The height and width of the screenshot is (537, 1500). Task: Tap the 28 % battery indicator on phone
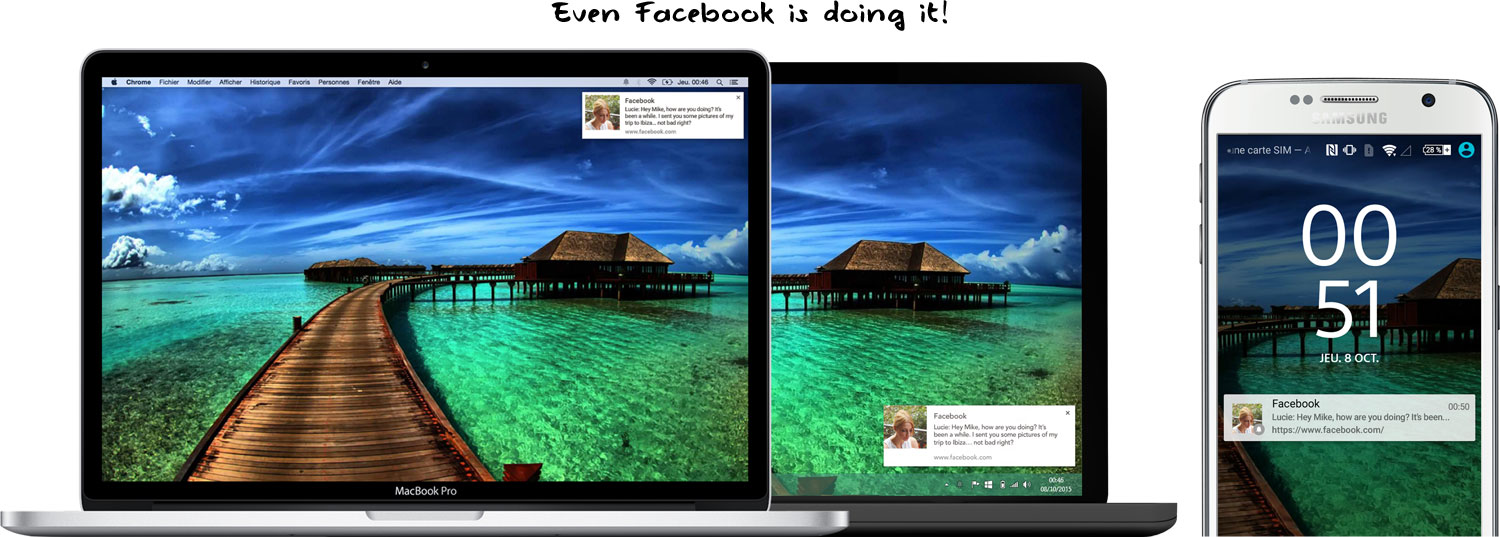pyautogui.click(x=1437, y=150)
